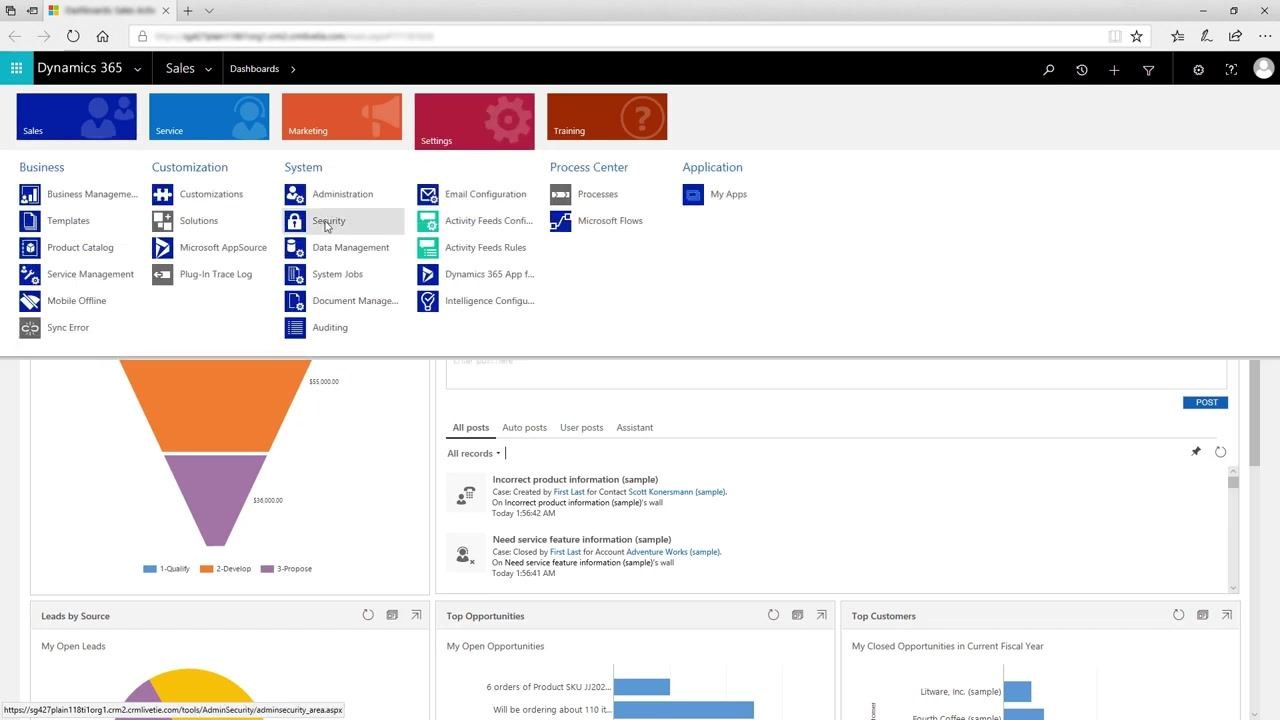Open Security under System
This screenshot has height=720, width=1280.
(x=344, y=221)
